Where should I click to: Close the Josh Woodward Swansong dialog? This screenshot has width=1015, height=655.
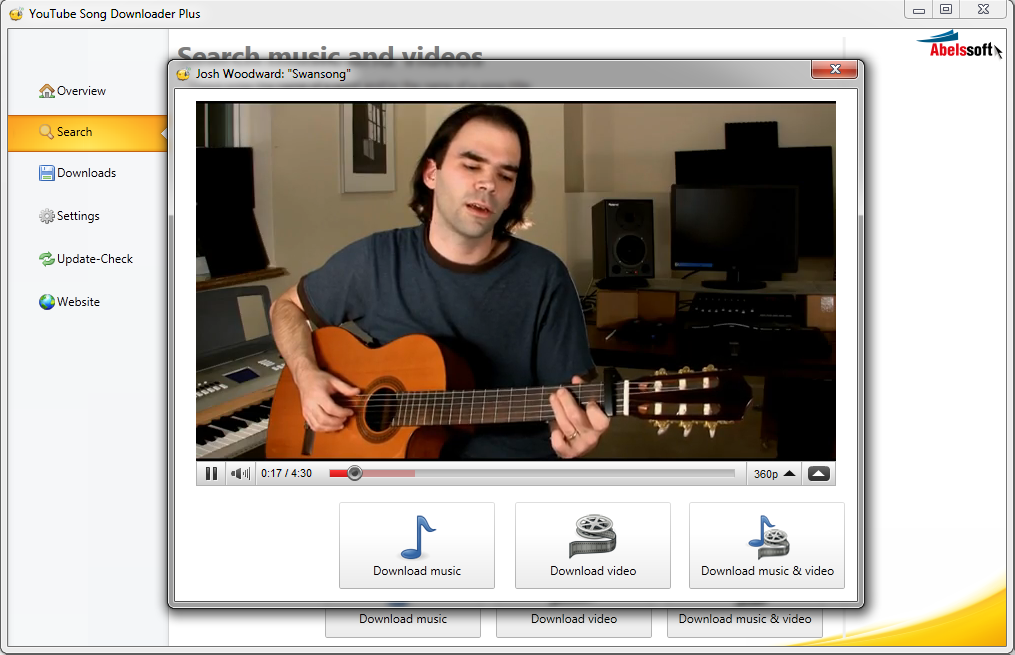pos(834,69)
